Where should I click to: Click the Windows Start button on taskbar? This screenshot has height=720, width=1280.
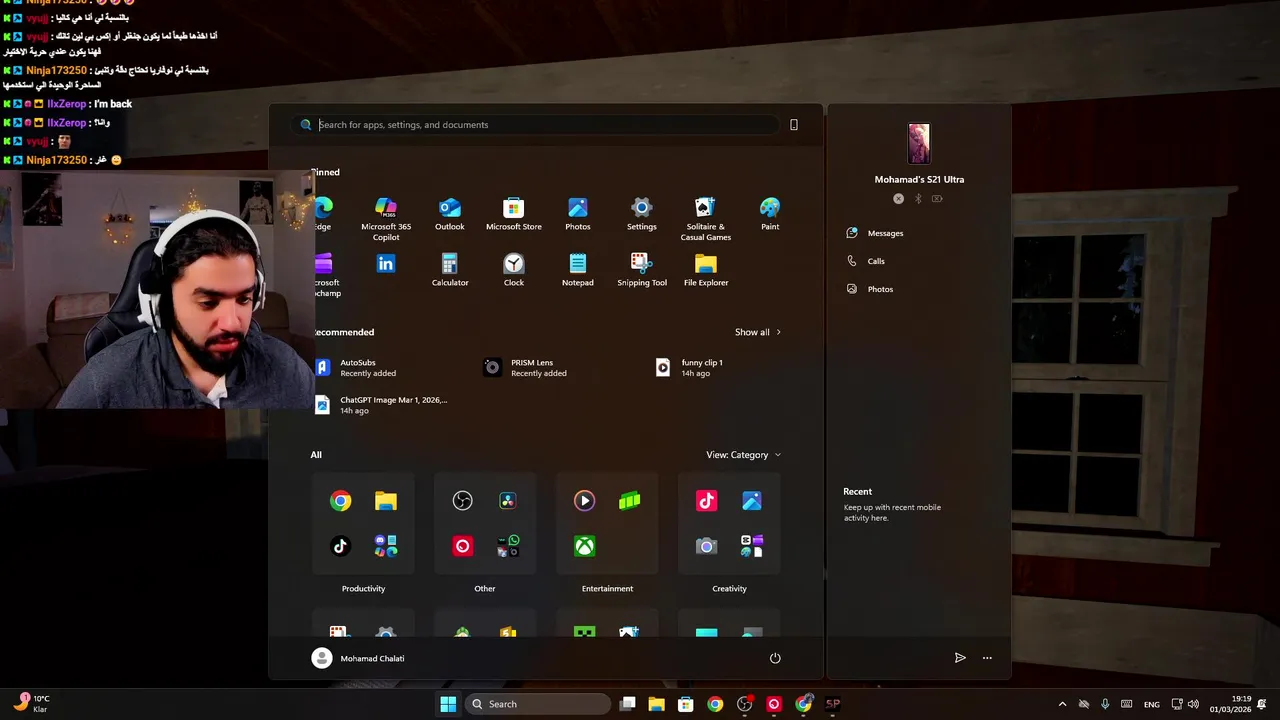(448, 704)
